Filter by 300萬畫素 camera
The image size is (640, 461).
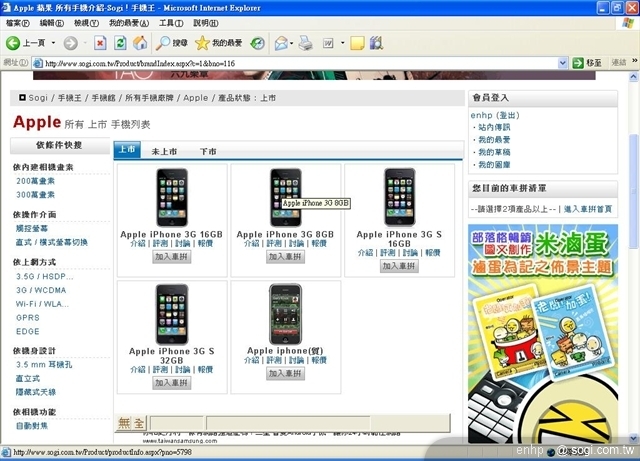coord(36,195)
